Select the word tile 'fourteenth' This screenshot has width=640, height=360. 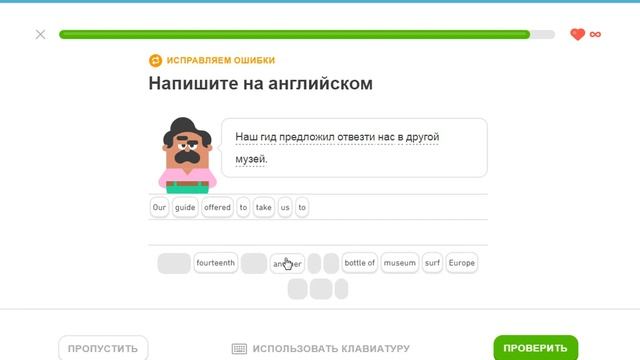point(216,263)
